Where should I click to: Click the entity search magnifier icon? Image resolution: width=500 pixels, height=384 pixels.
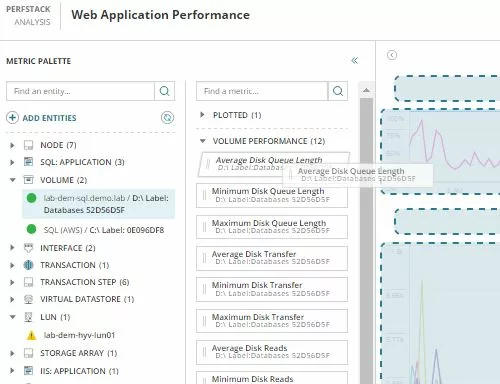[x=164, y=91]
